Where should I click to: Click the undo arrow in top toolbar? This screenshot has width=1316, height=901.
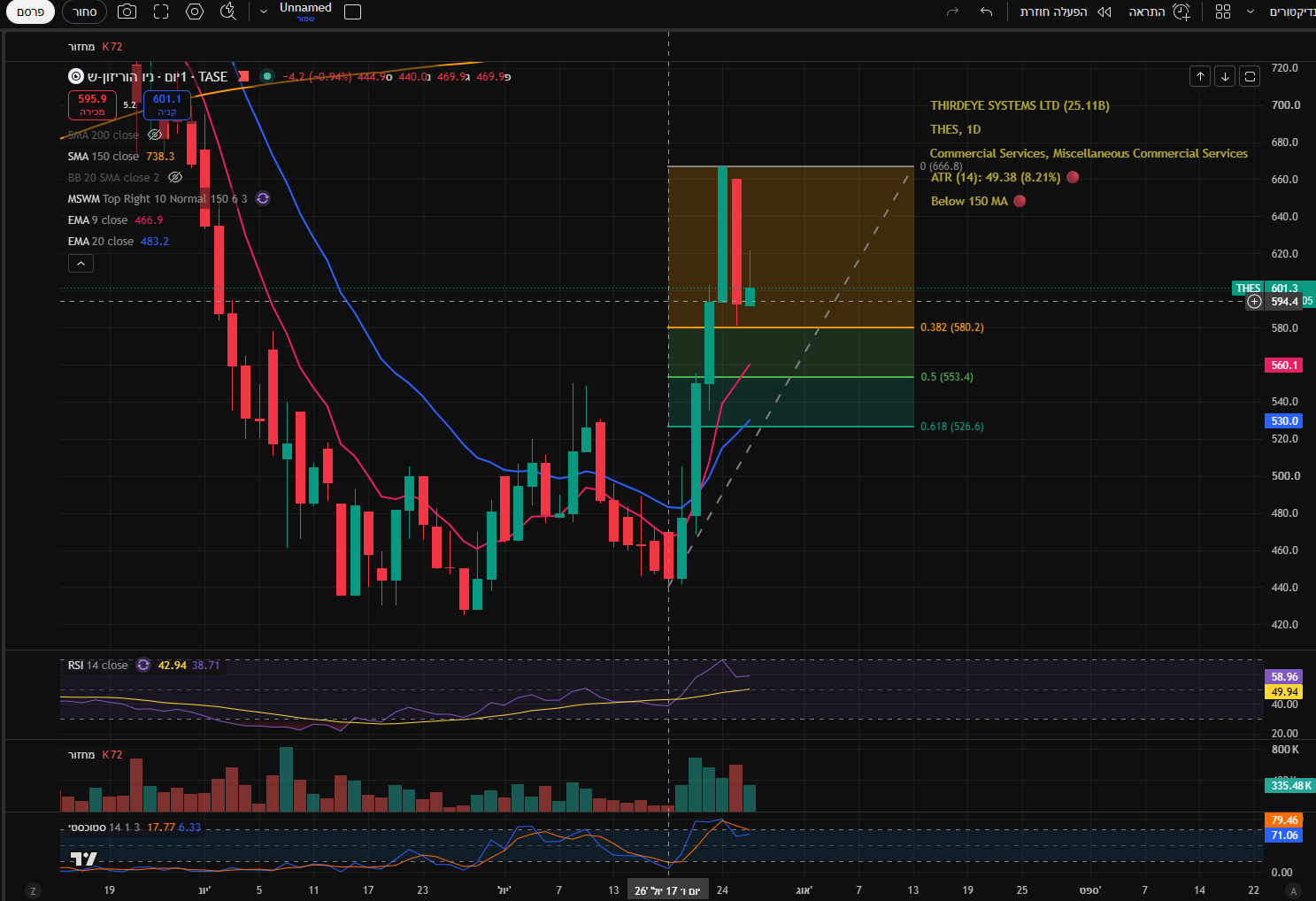click(986, 12)
